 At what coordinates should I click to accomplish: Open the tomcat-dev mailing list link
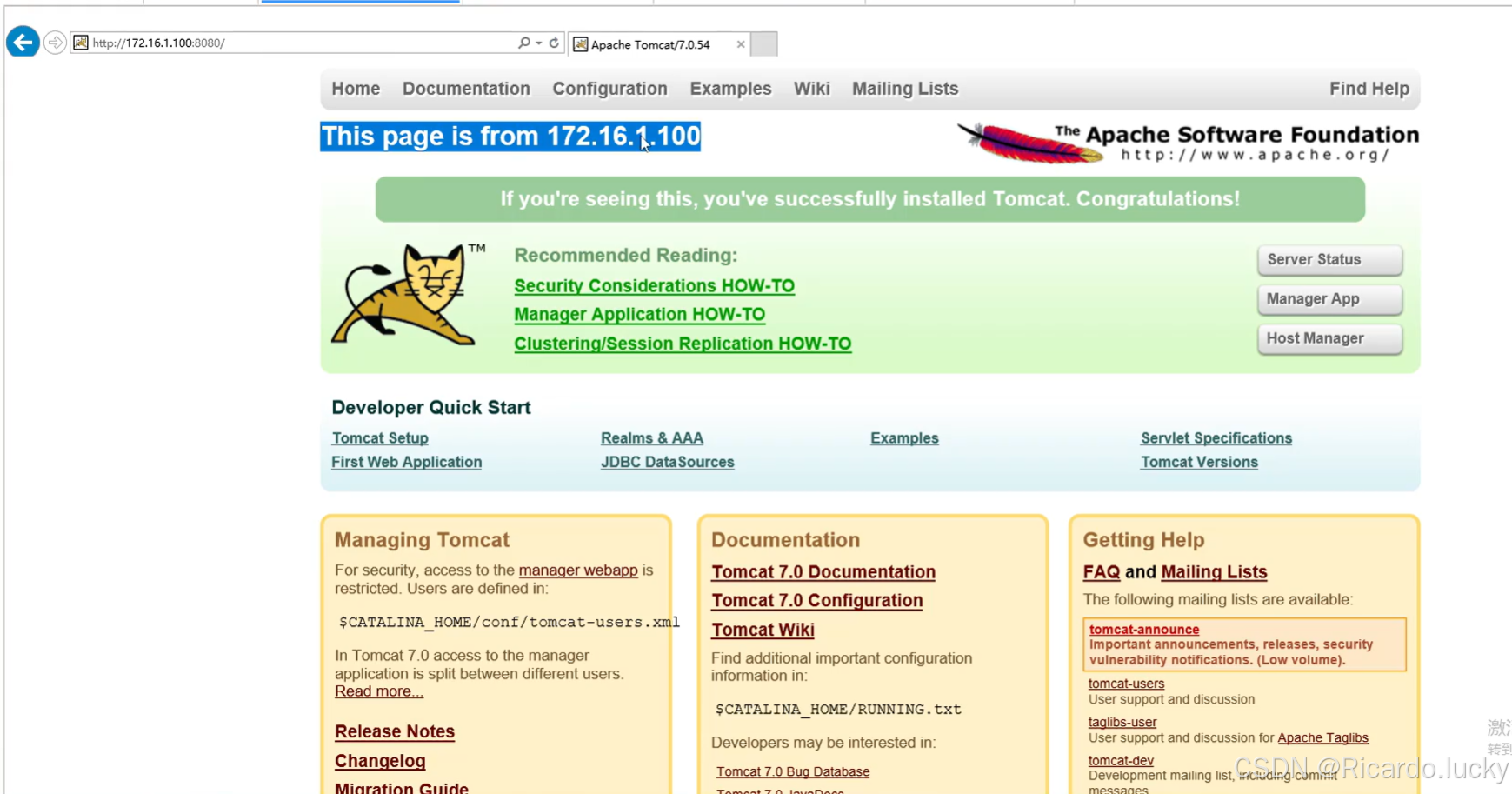(1121, 760)
